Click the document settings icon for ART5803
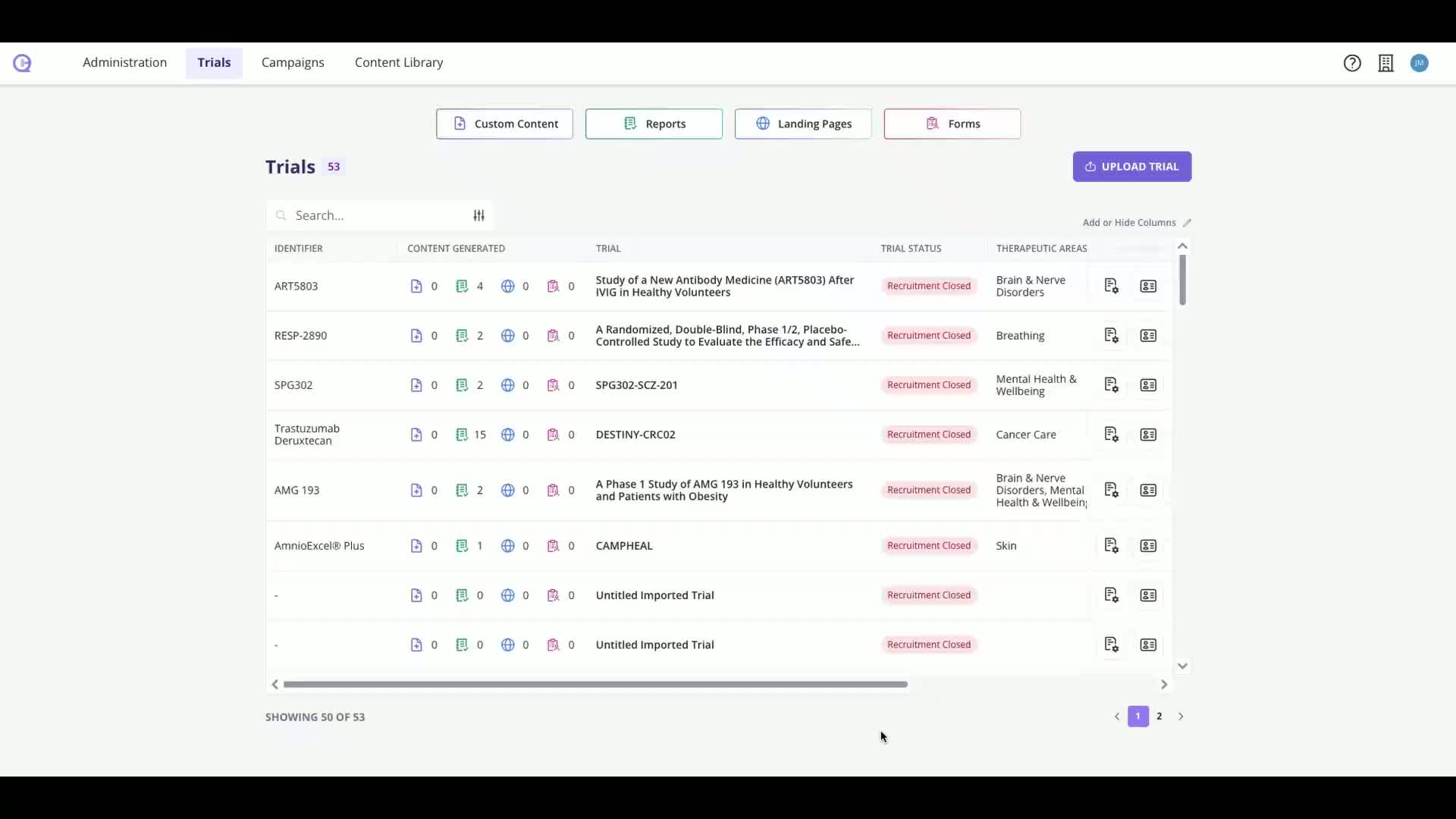1456x819 pixels. point(1111,286)
